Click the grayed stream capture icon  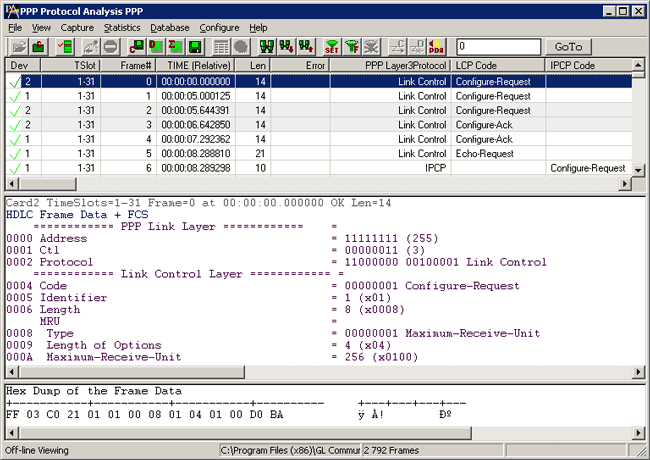coord(91,47)
